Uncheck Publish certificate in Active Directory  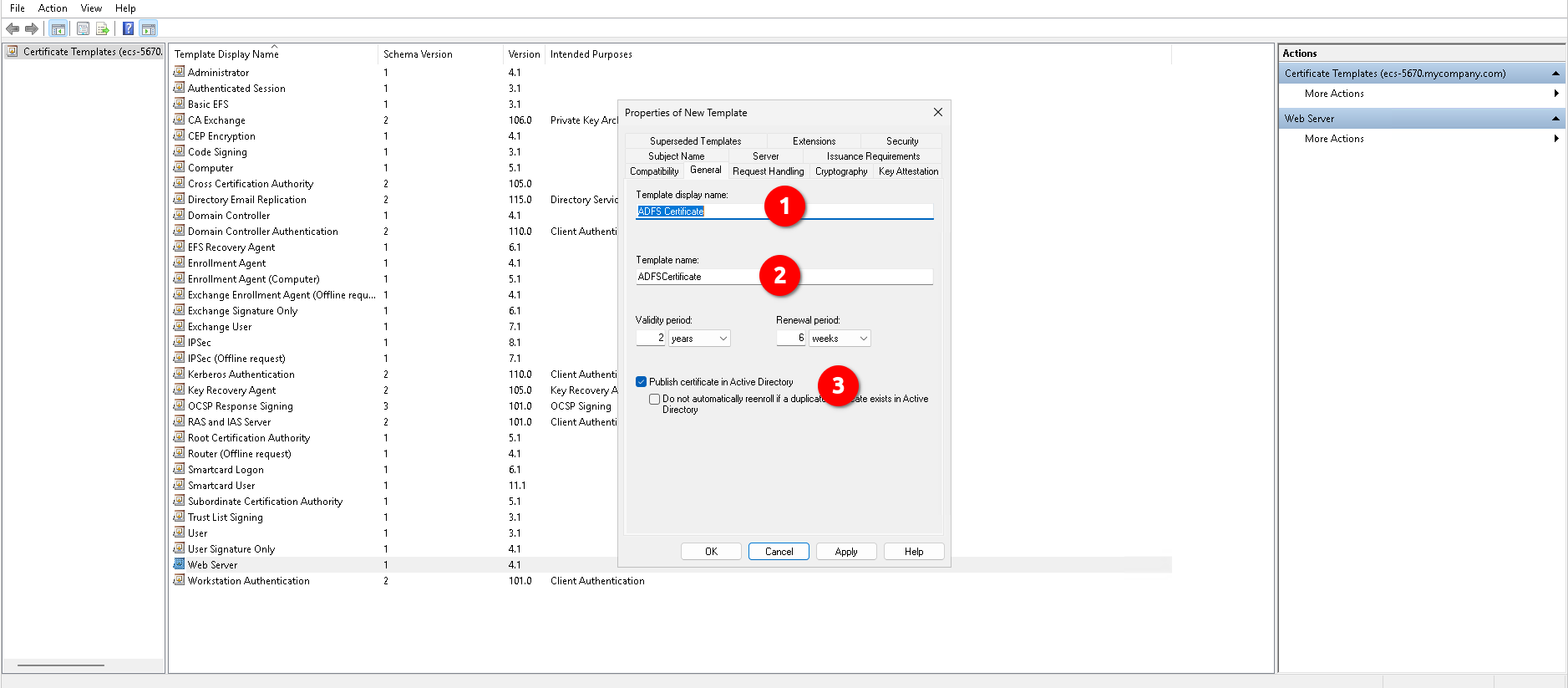coord(642,382)
